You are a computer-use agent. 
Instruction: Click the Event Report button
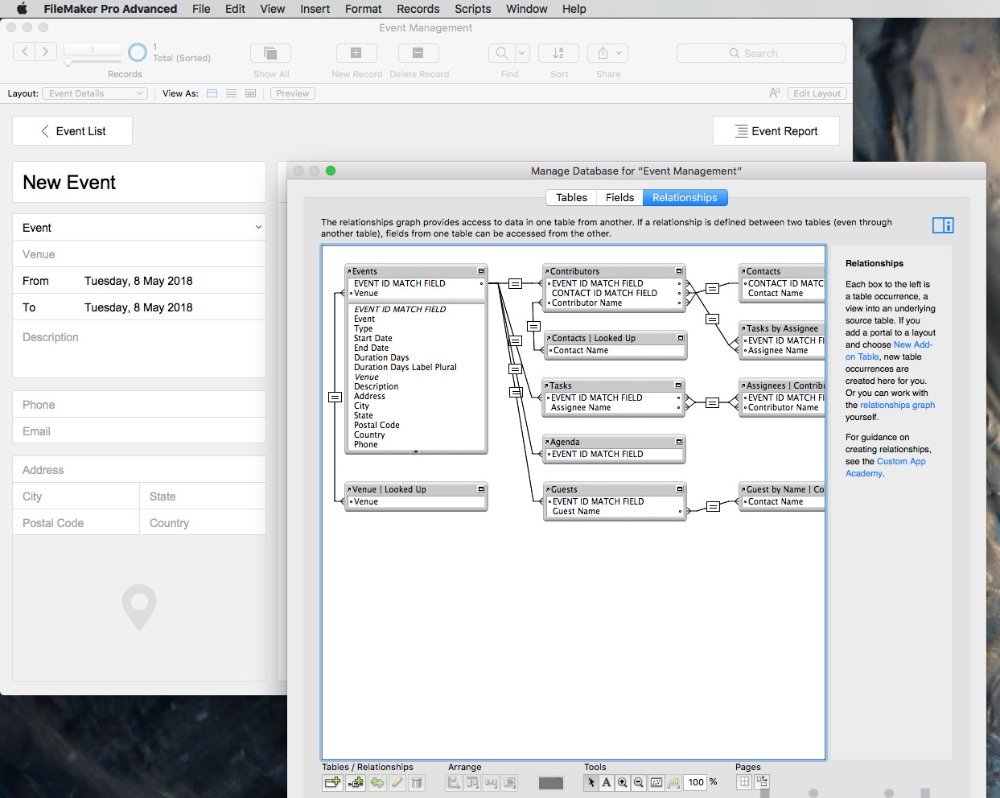pos(776,131)
